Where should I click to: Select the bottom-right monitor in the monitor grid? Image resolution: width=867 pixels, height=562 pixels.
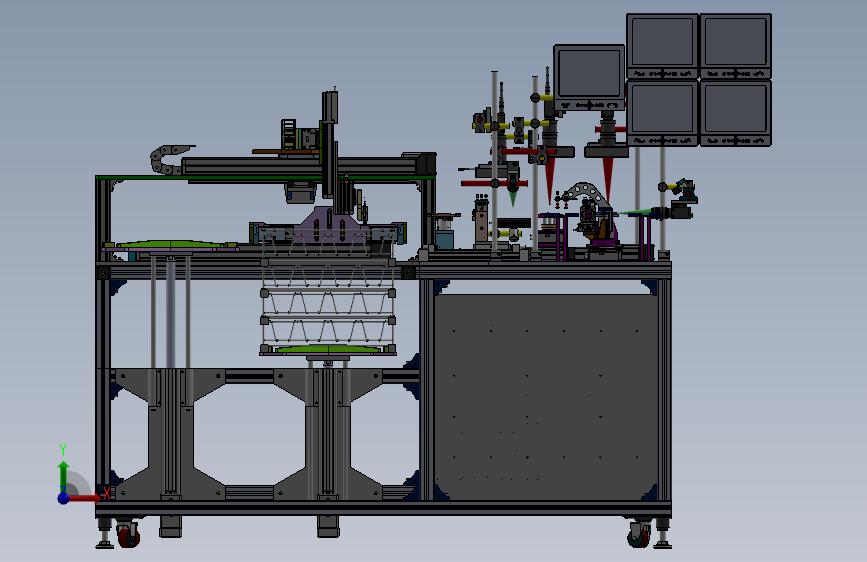click(x=735, y=113)
